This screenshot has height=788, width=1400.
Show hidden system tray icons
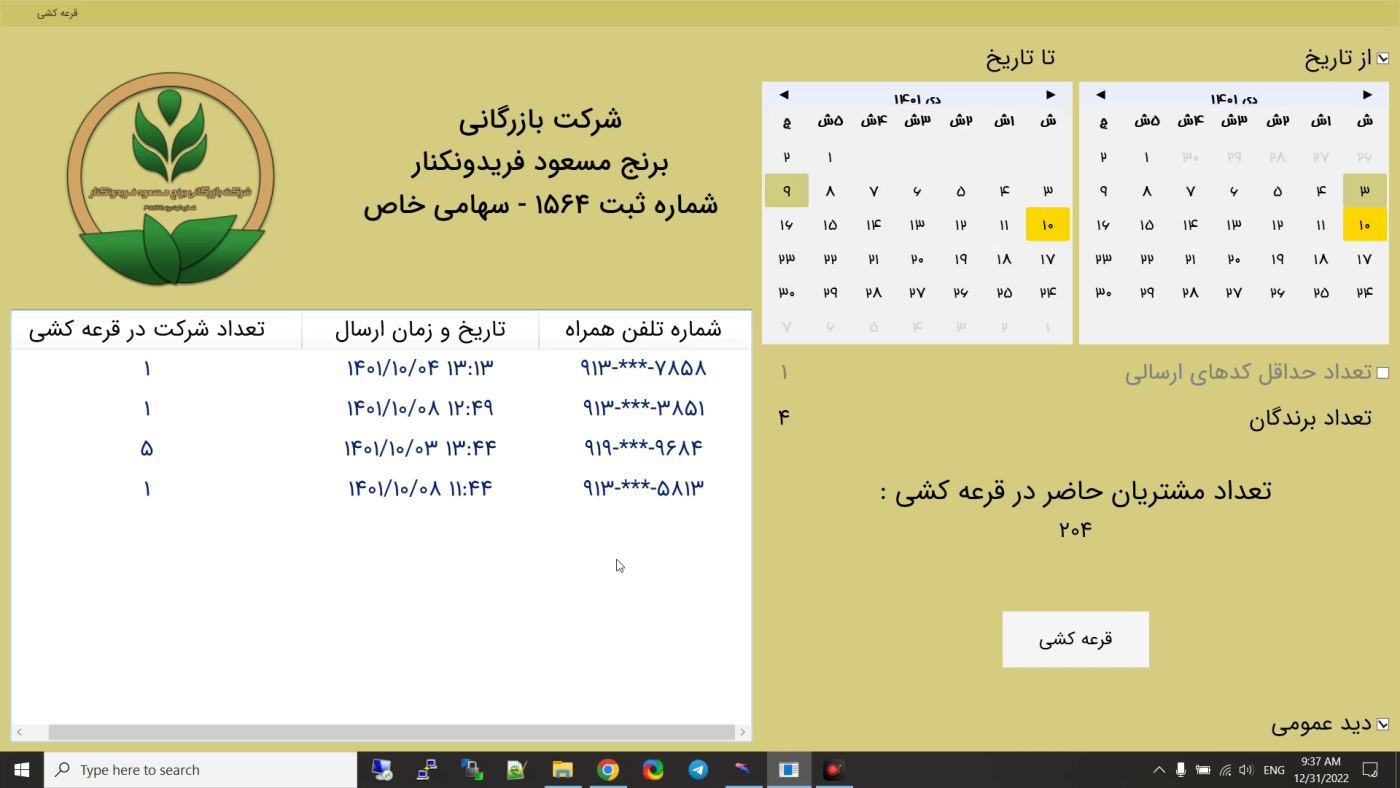[1159, 770]
